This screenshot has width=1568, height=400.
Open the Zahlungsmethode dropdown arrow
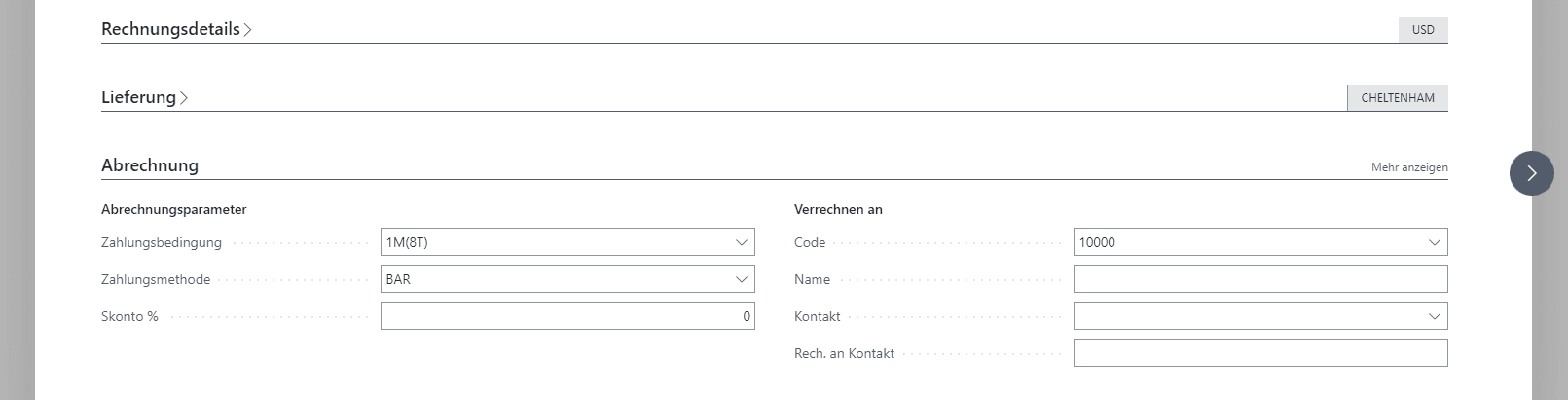click(742, 279)
